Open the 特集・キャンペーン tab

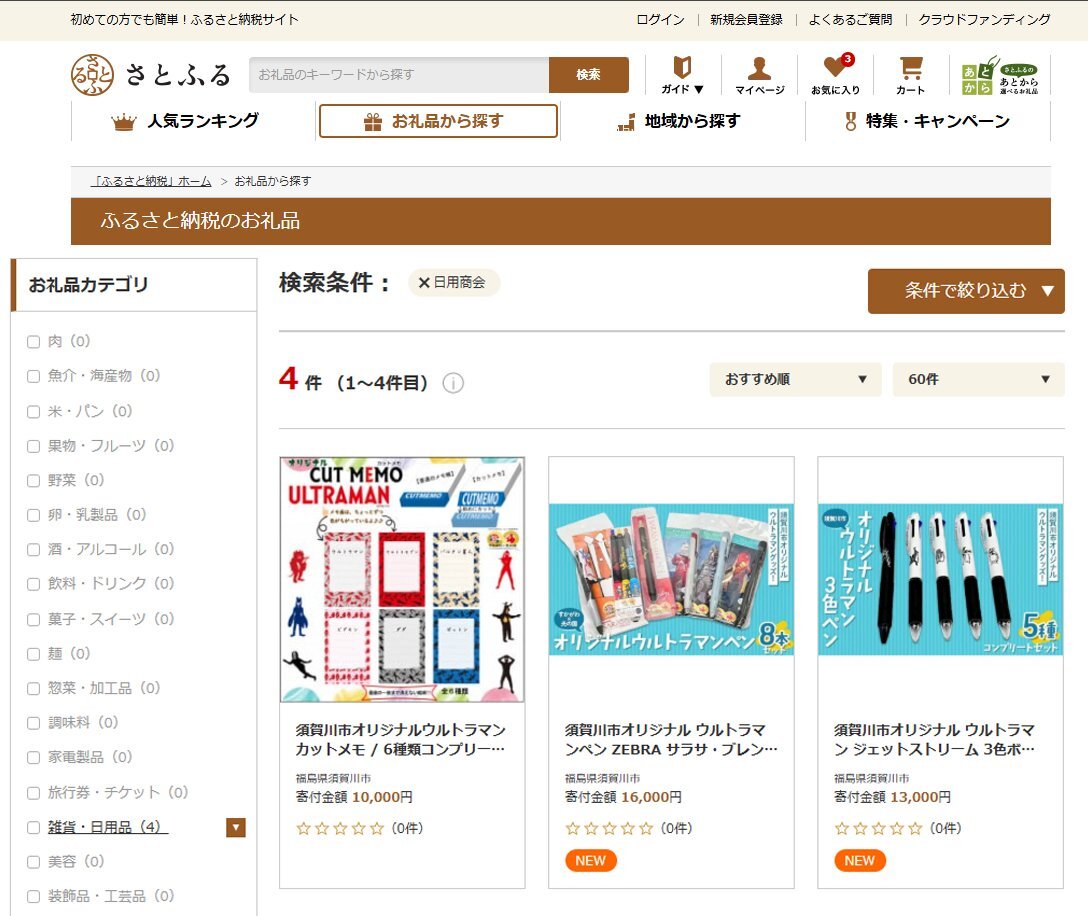coord(928,121)
